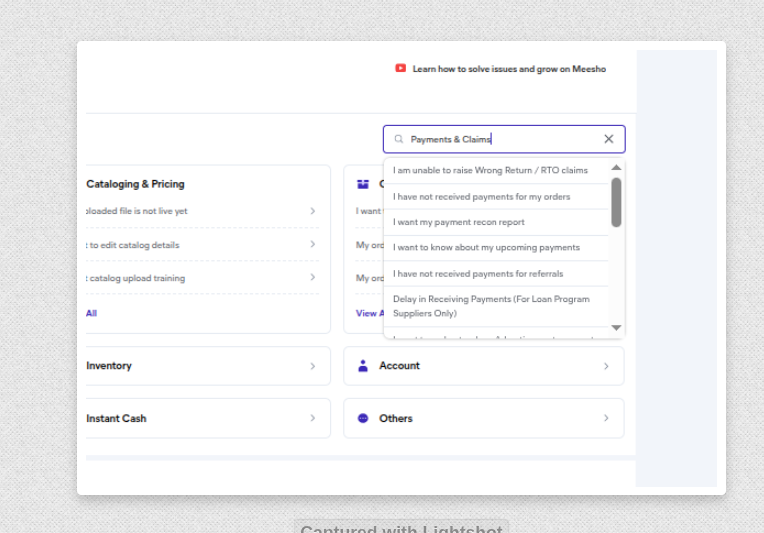This screenshot has height=533, width=764.
Task: Clear search with the X icon
Action: tap(609, 139)
